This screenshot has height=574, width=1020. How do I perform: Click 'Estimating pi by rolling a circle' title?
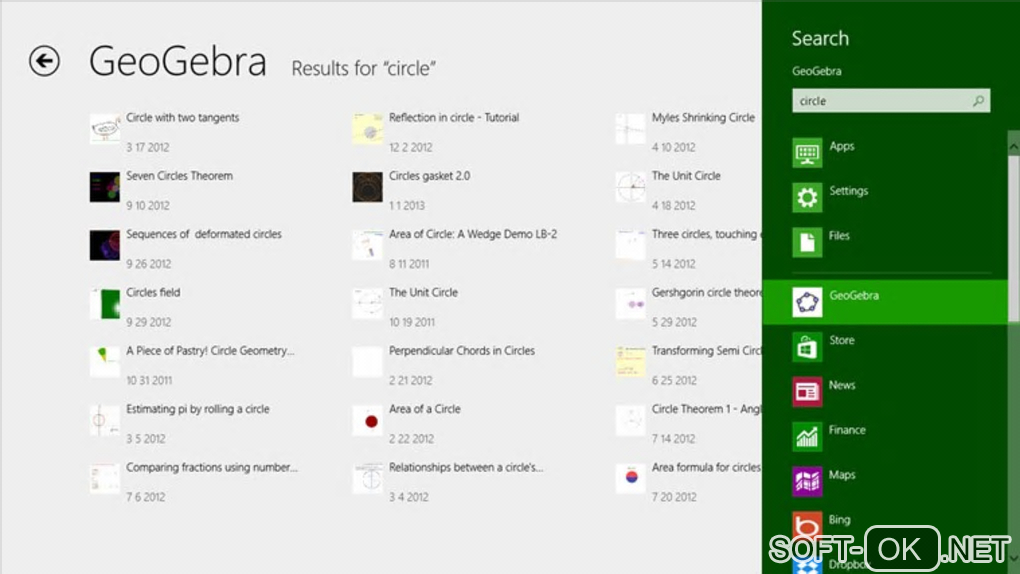198,409
